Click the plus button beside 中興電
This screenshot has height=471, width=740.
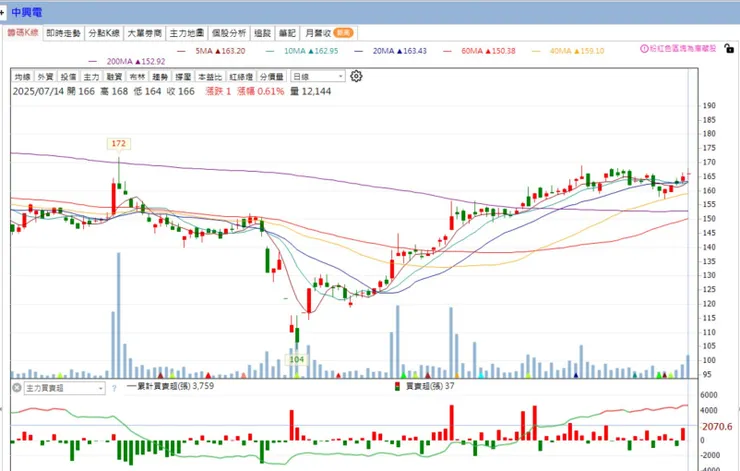tap(2, 12)
